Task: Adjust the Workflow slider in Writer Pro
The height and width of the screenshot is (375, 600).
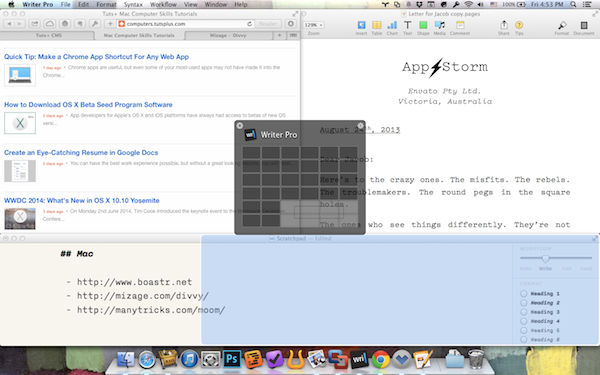Action: 546,258
